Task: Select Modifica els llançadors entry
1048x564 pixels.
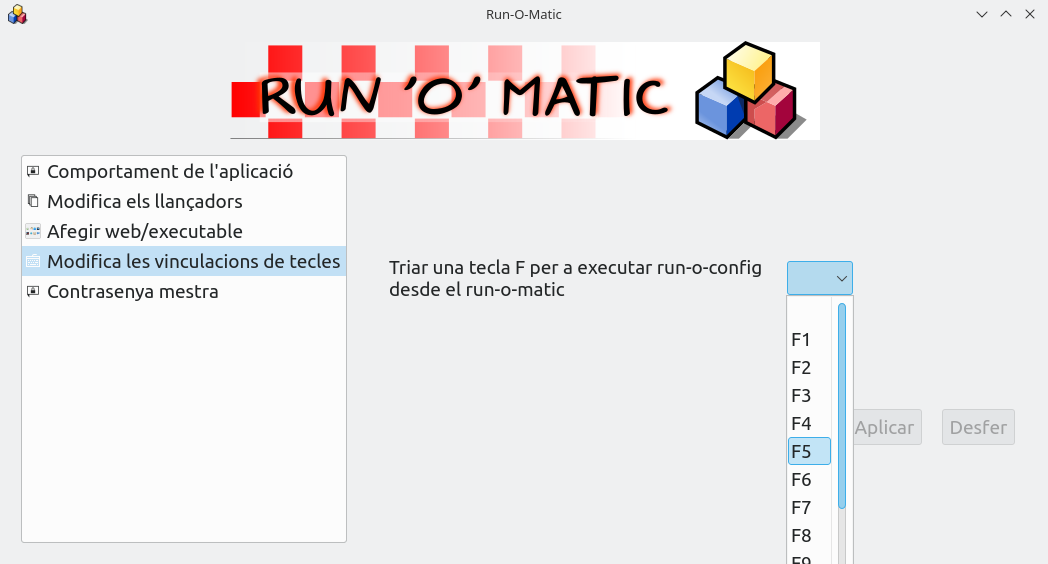Action: coord(184,201)
